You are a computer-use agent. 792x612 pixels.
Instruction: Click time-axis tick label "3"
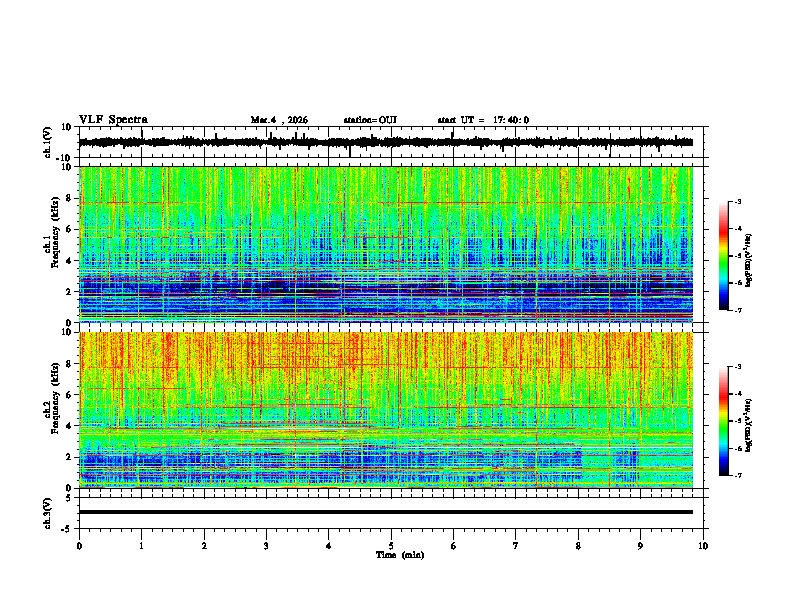[x=266, y=546]
